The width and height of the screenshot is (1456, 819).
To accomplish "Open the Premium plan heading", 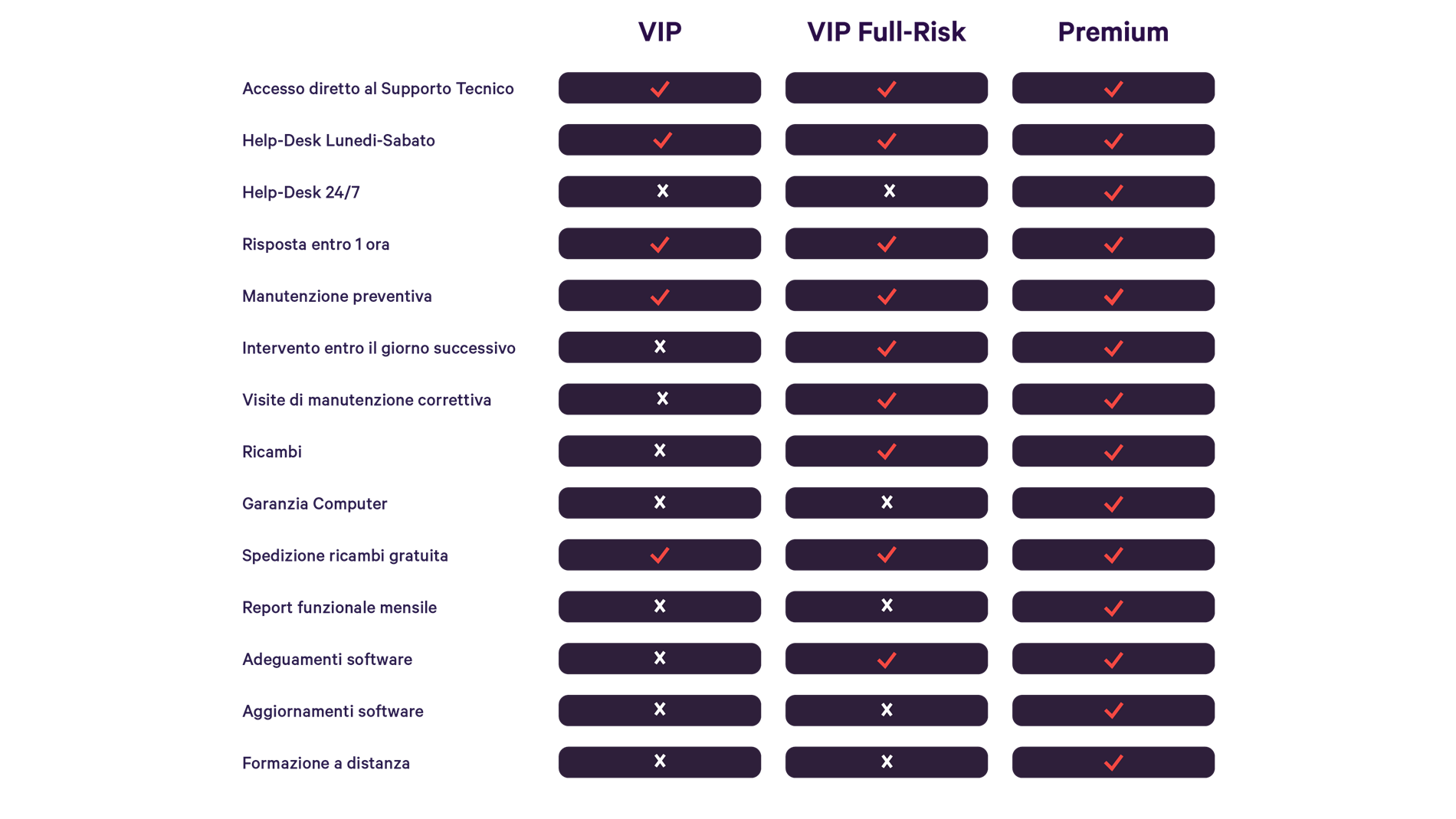I will pyautogui.click(x=1113, y=32).
